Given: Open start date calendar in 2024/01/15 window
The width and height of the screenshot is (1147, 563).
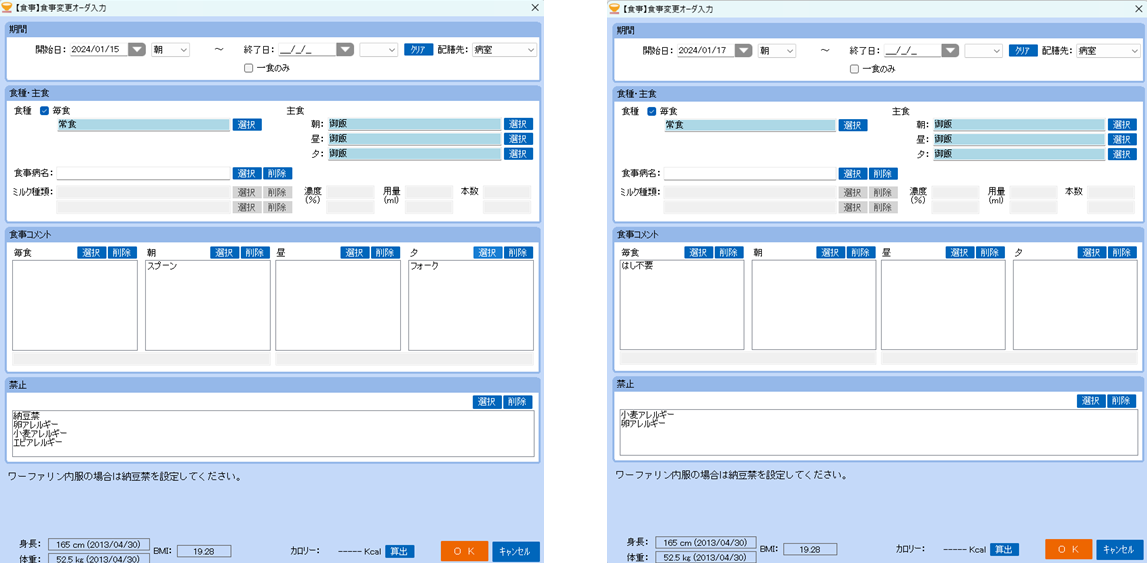Looking at the screenshot, I should (x=137, y=50).
